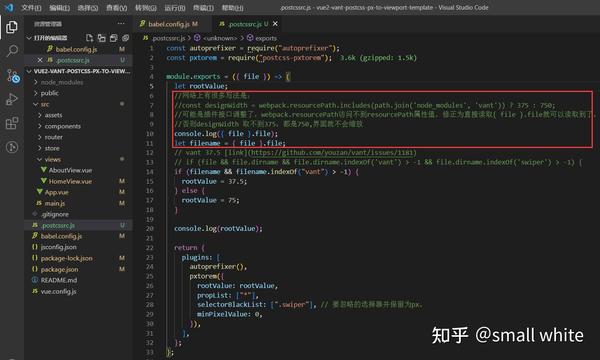Click close all editors icon
Viewport: 600px width, 360px height.
(126, 38)
